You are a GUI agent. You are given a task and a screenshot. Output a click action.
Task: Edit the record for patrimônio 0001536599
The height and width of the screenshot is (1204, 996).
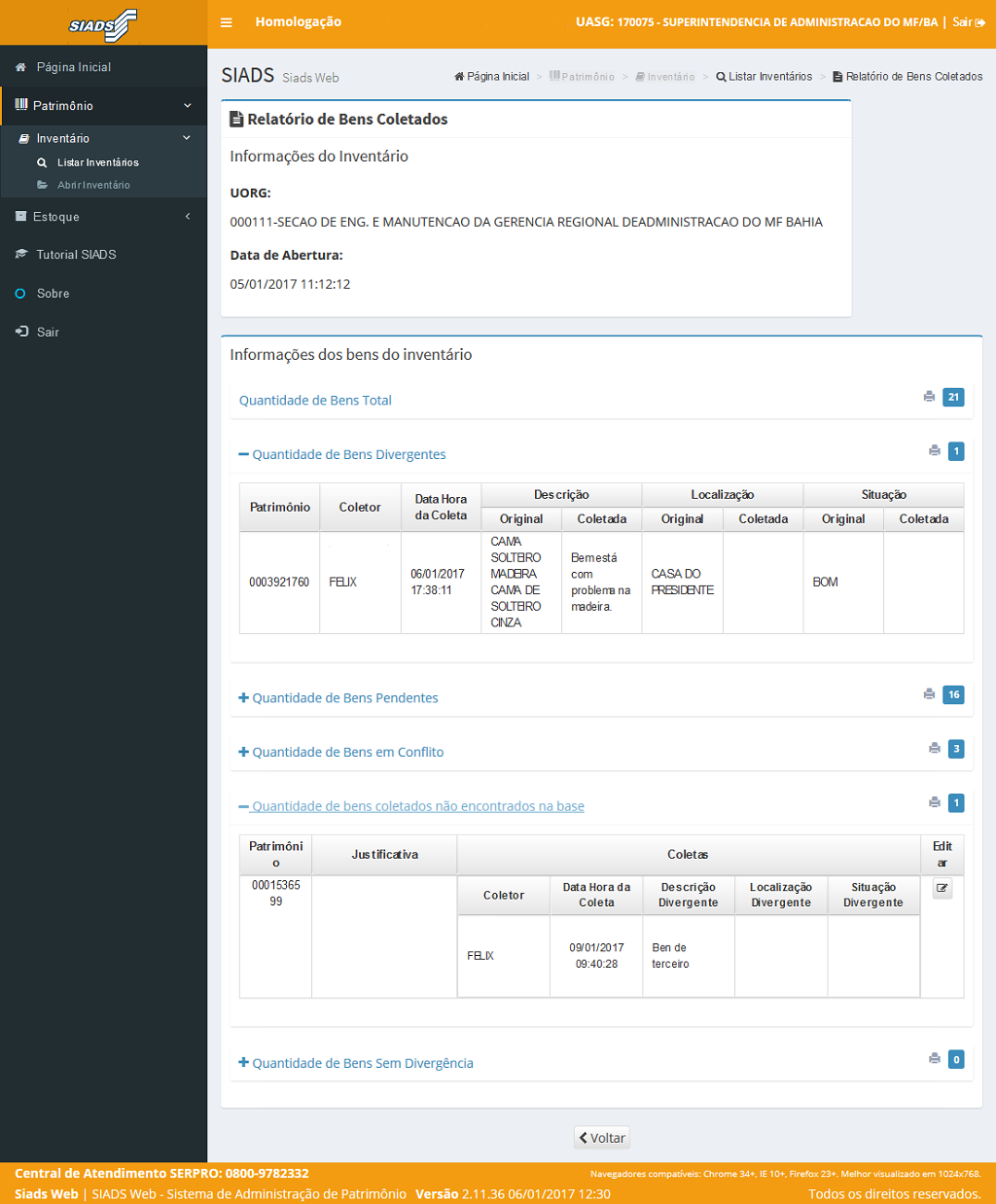click(942, 889)
